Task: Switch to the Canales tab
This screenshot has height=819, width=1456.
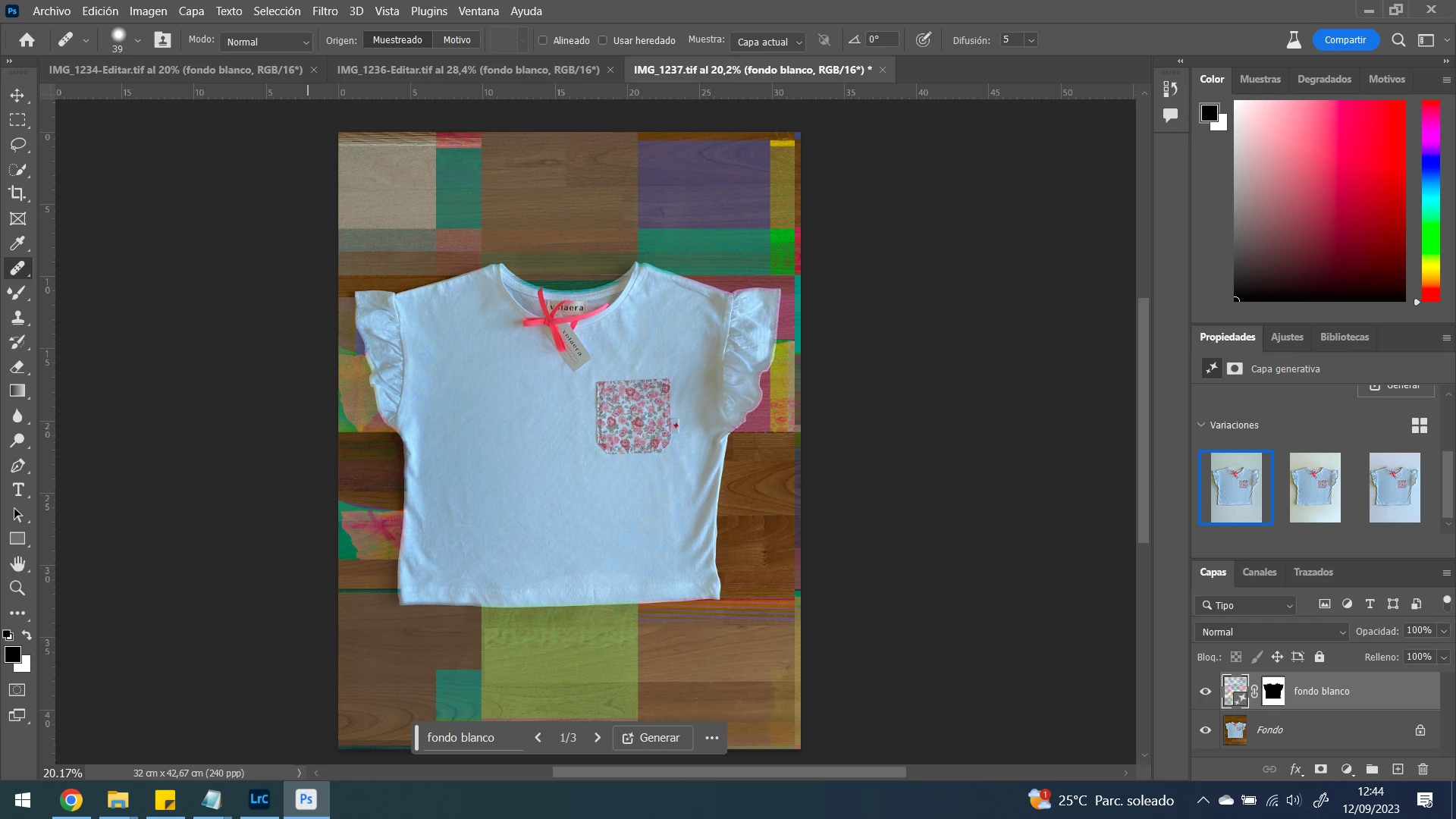Action: pos(1259,572)
